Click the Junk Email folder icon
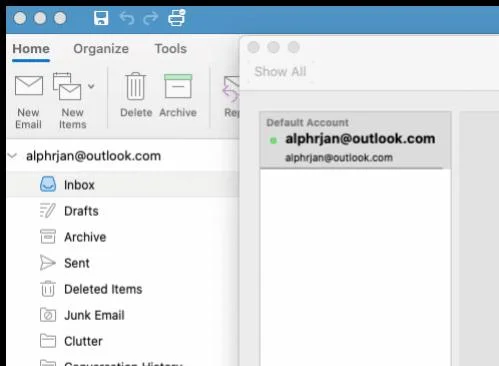Image resolution: width=499 pixels, height=366 pixels. coord(48,315)
